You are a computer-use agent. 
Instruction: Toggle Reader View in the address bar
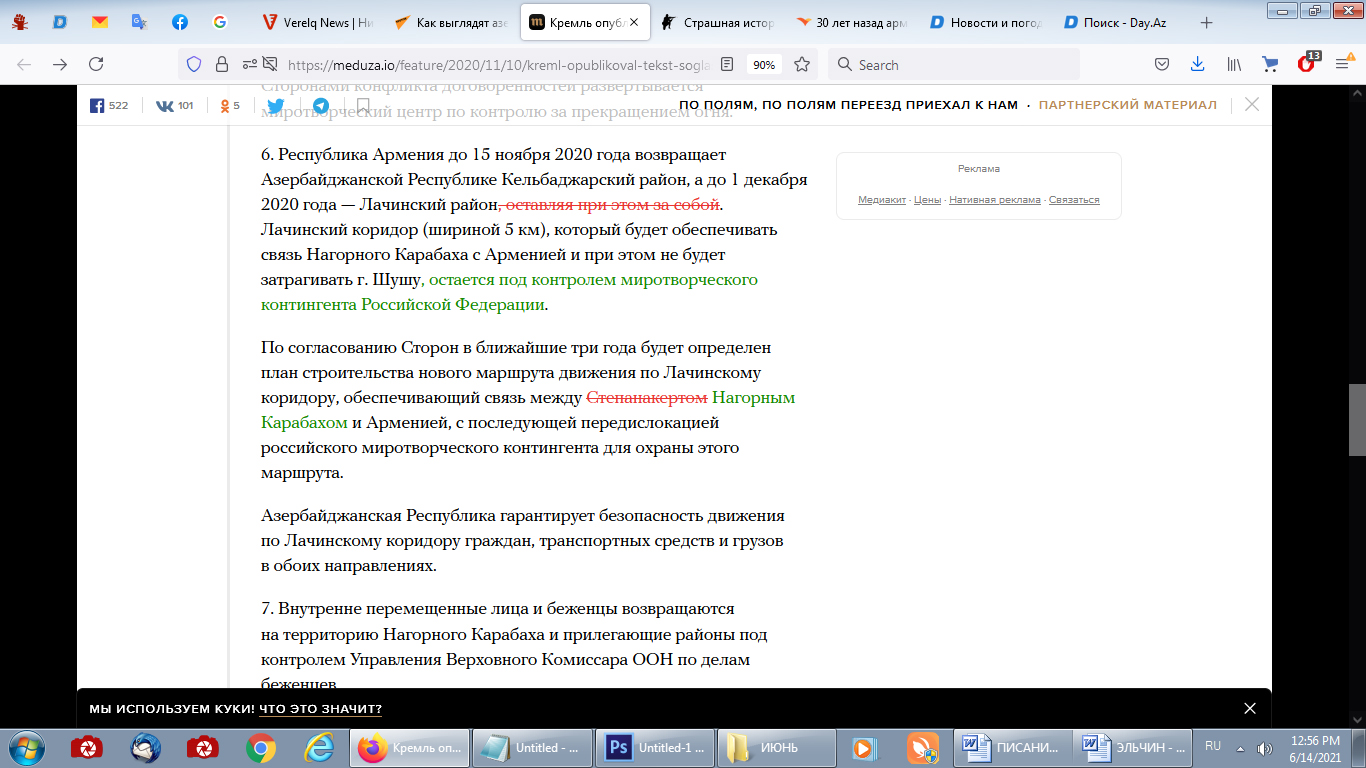727,65
